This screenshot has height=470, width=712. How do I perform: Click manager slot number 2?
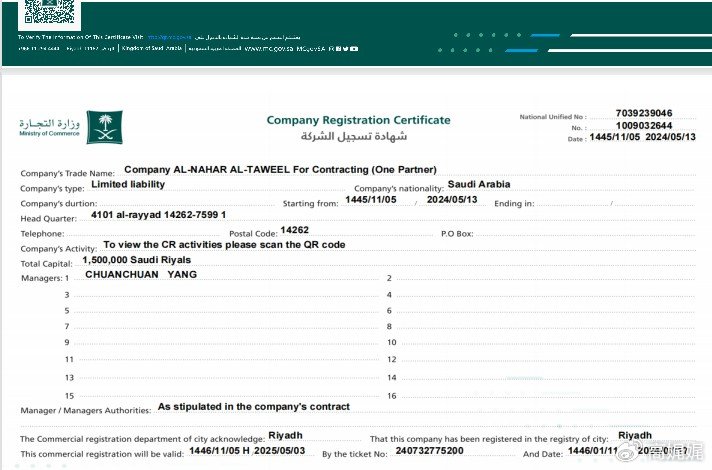(389, 278)
